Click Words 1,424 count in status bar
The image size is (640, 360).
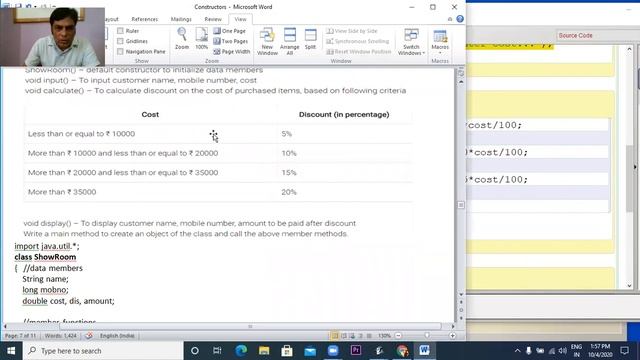[x=60, y=336]
